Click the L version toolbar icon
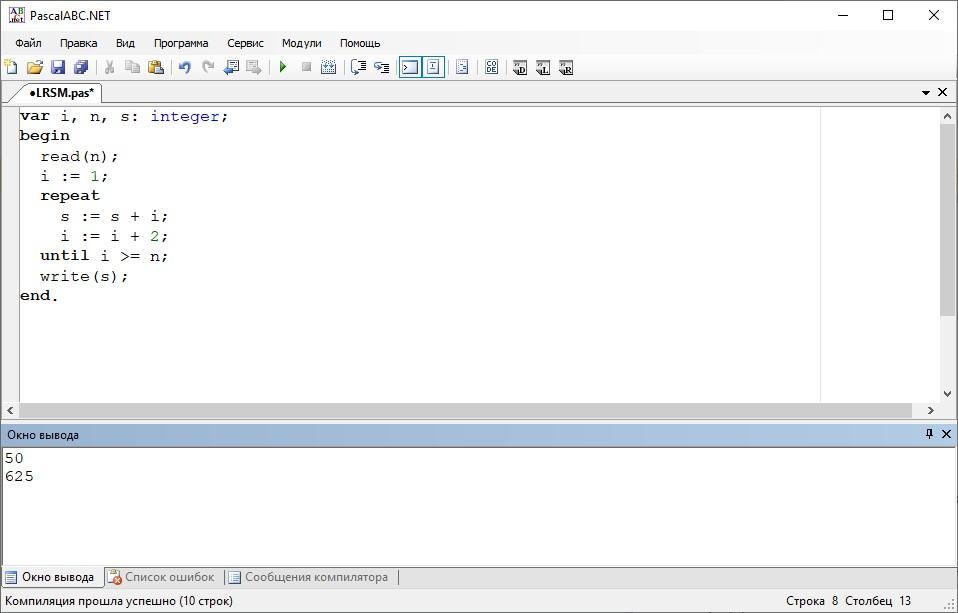 [x=543, y=67]
